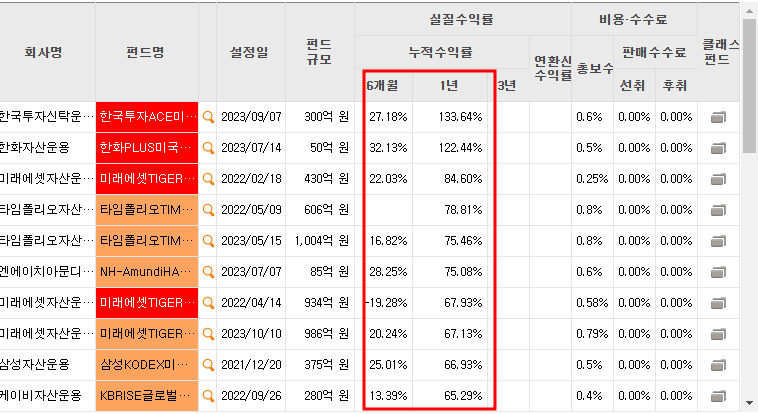Open class fund icon for 삼성자산운용 row
Viewport: 758px width, 414px height.
[x=718, y=365]
